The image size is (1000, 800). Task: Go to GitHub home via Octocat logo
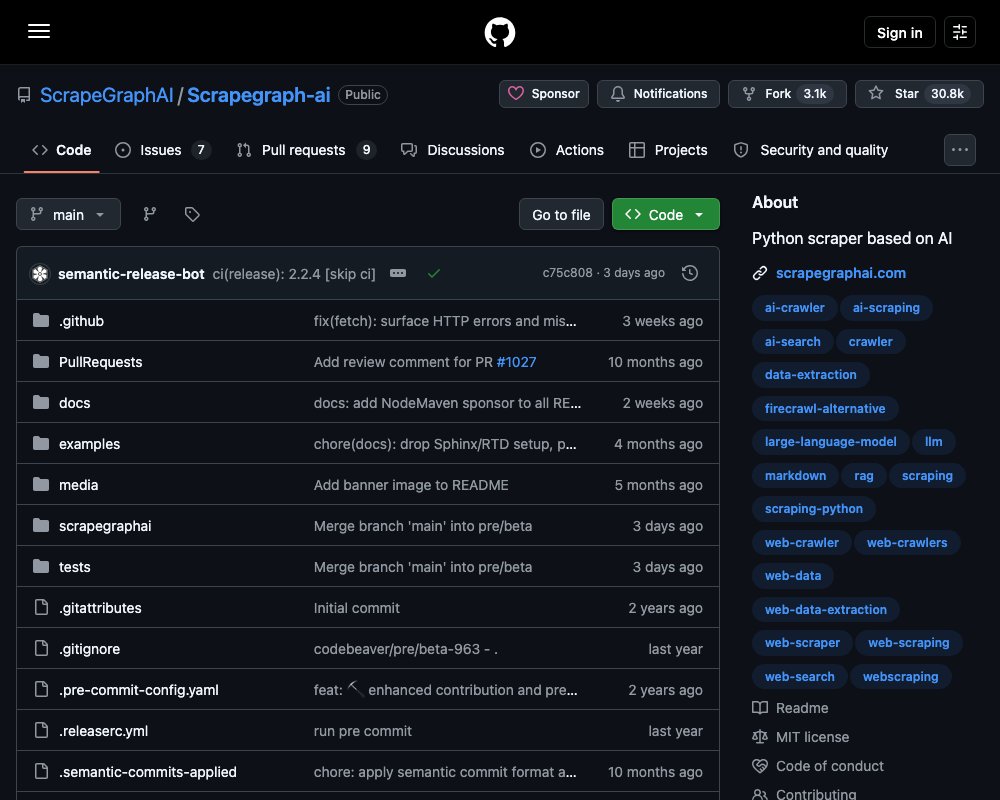click(500, 32)
